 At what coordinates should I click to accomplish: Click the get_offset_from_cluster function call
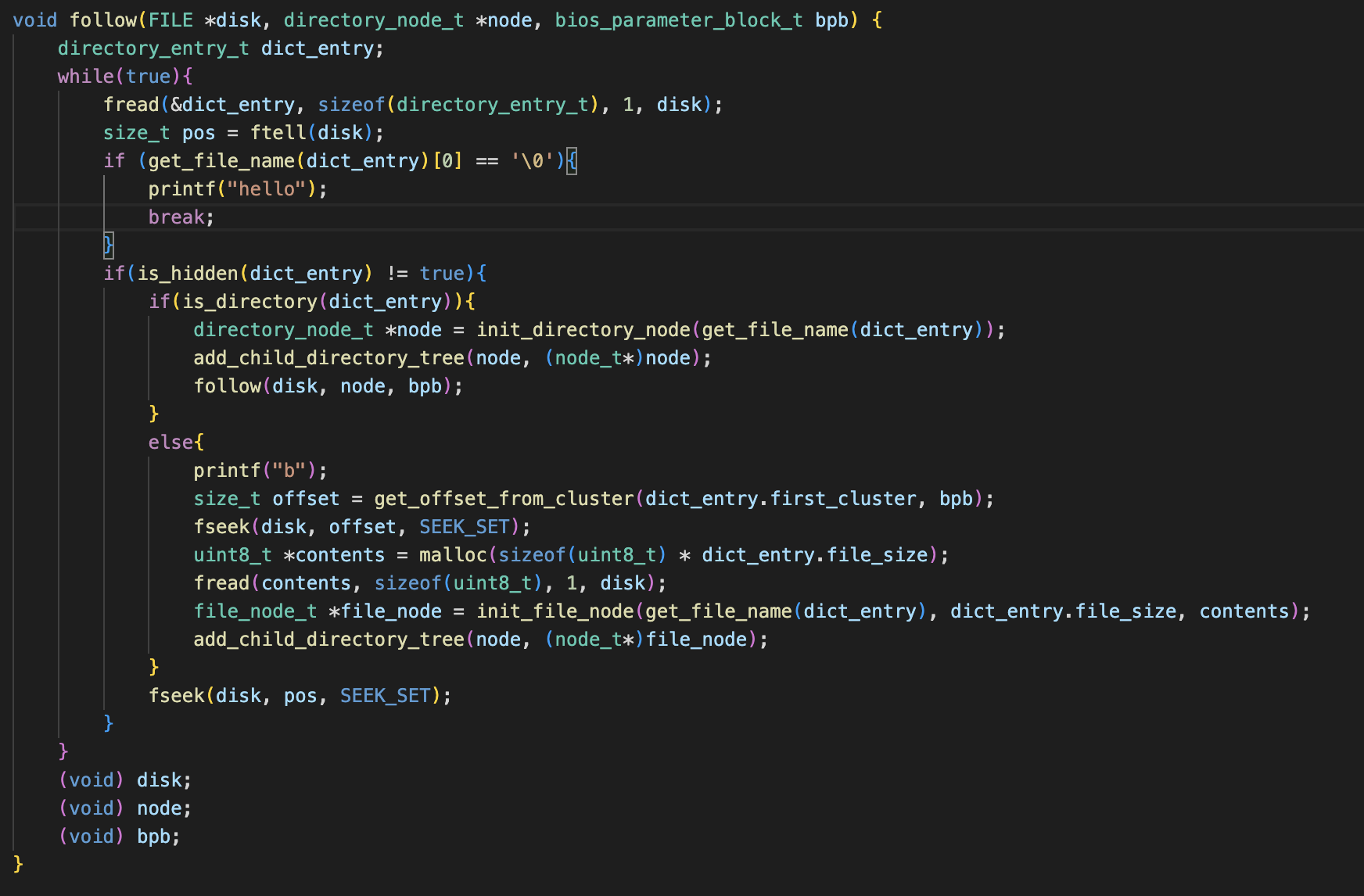pyautogui.click(x=504, y=499)
